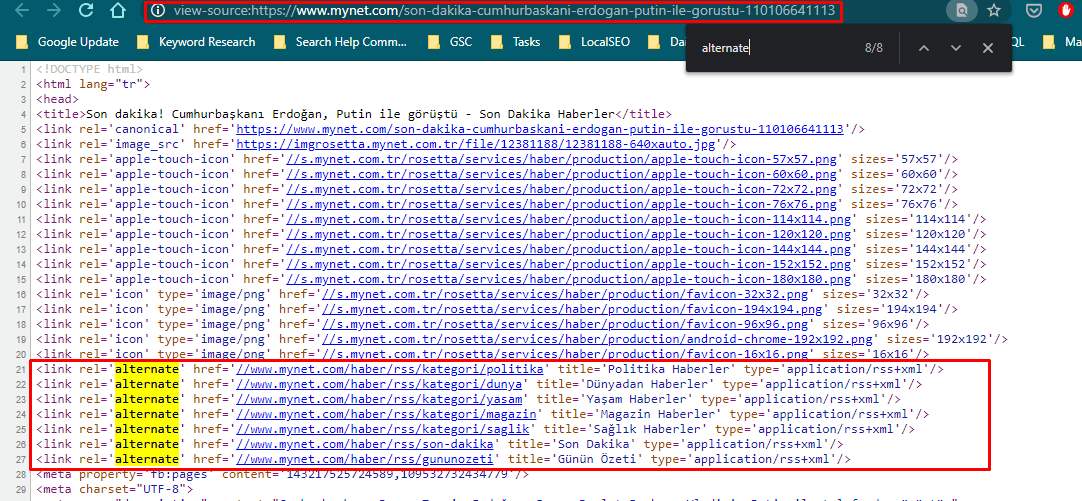Focus the find bar input containing 'alternate'
1082x501 pixels.
[776, 48]
